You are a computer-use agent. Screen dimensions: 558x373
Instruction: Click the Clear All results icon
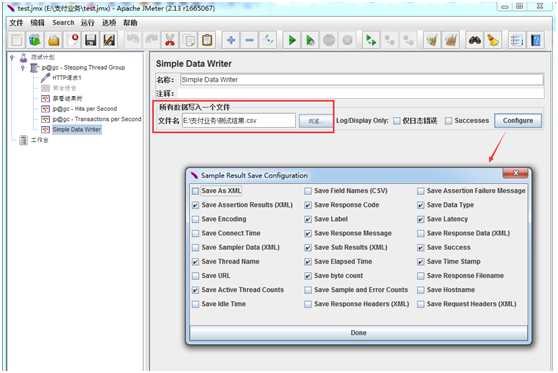(x=451, y=40)
